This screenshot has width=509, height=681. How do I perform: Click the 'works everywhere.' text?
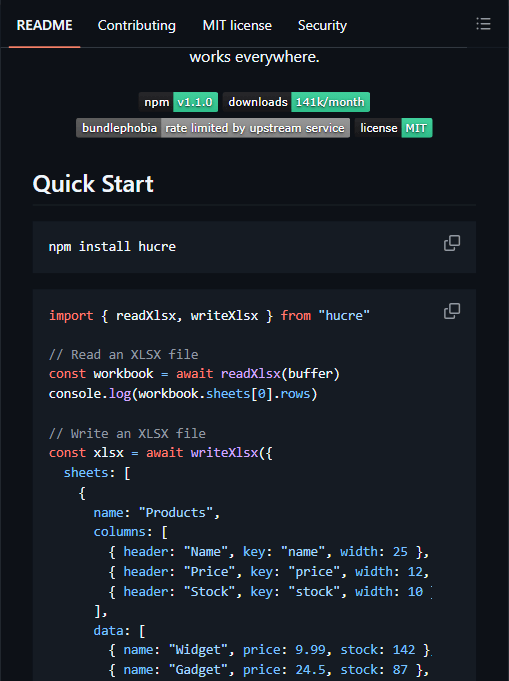click(254, 57)
